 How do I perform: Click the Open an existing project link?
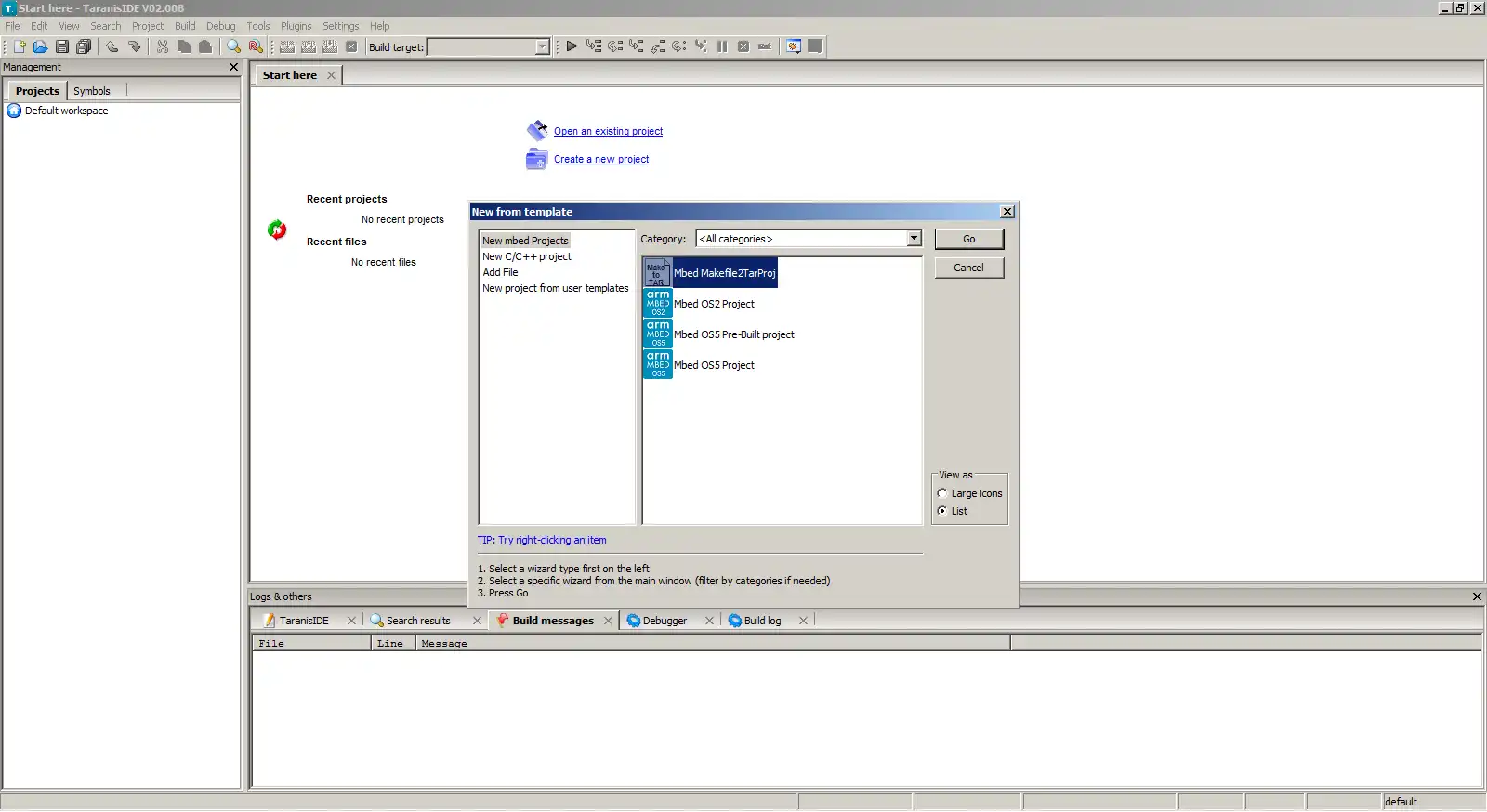[x=609, y=131]
